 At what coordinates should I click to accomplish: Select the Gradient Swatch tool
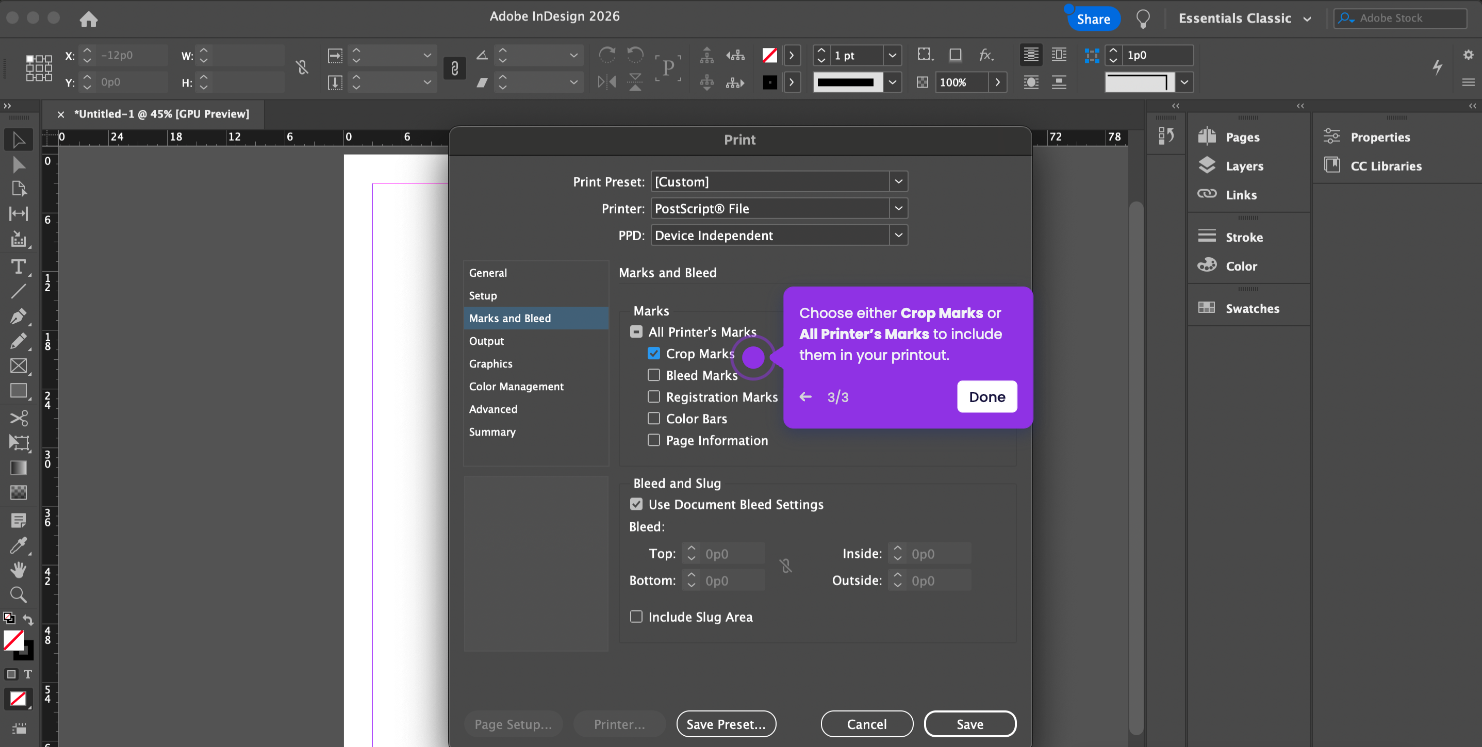[x=18, y=467]
